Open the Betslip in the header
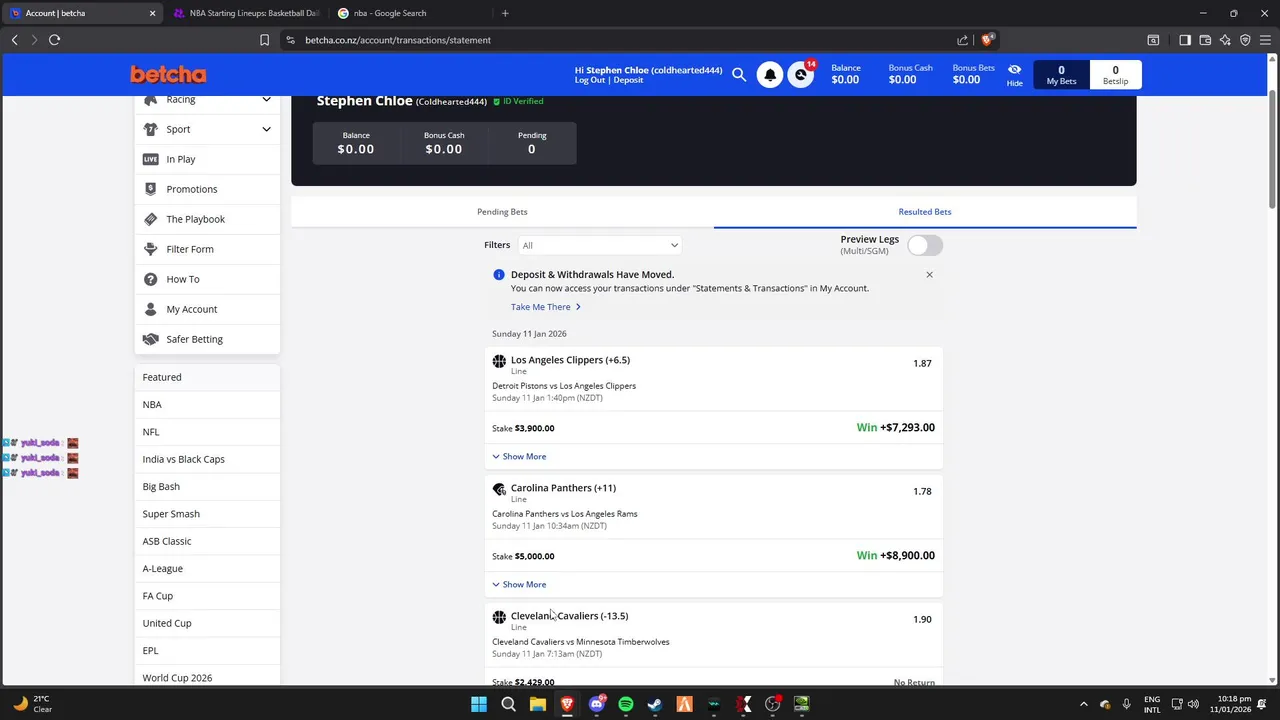The image size is (1280, 720). pos(1115,75)
